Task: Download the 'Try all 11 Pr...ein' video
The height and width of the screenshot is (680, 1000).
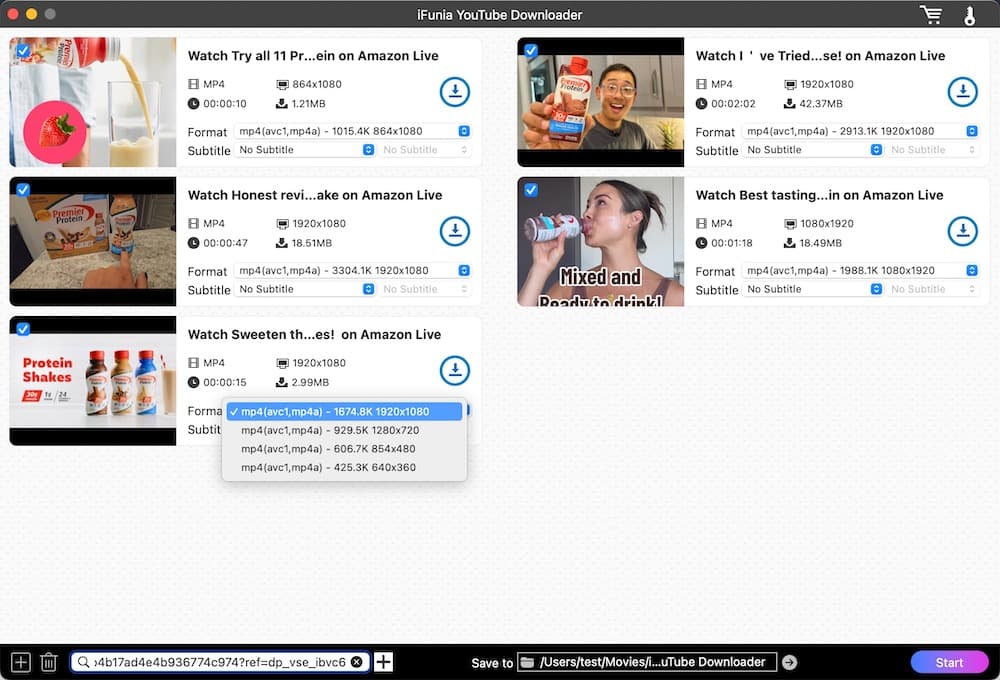Action: 455,92
